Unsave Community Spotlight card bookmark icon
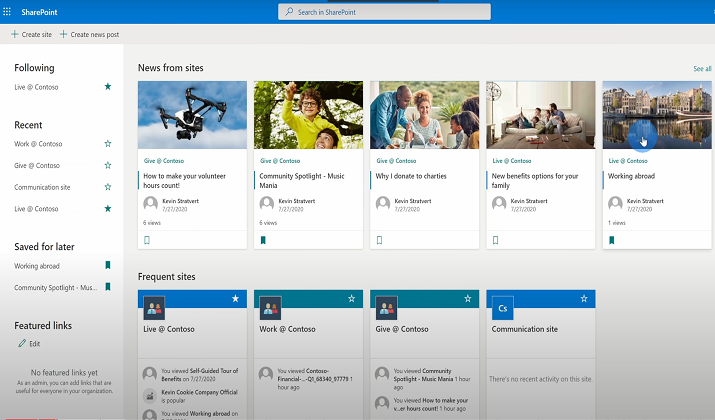 pos(263,240)
